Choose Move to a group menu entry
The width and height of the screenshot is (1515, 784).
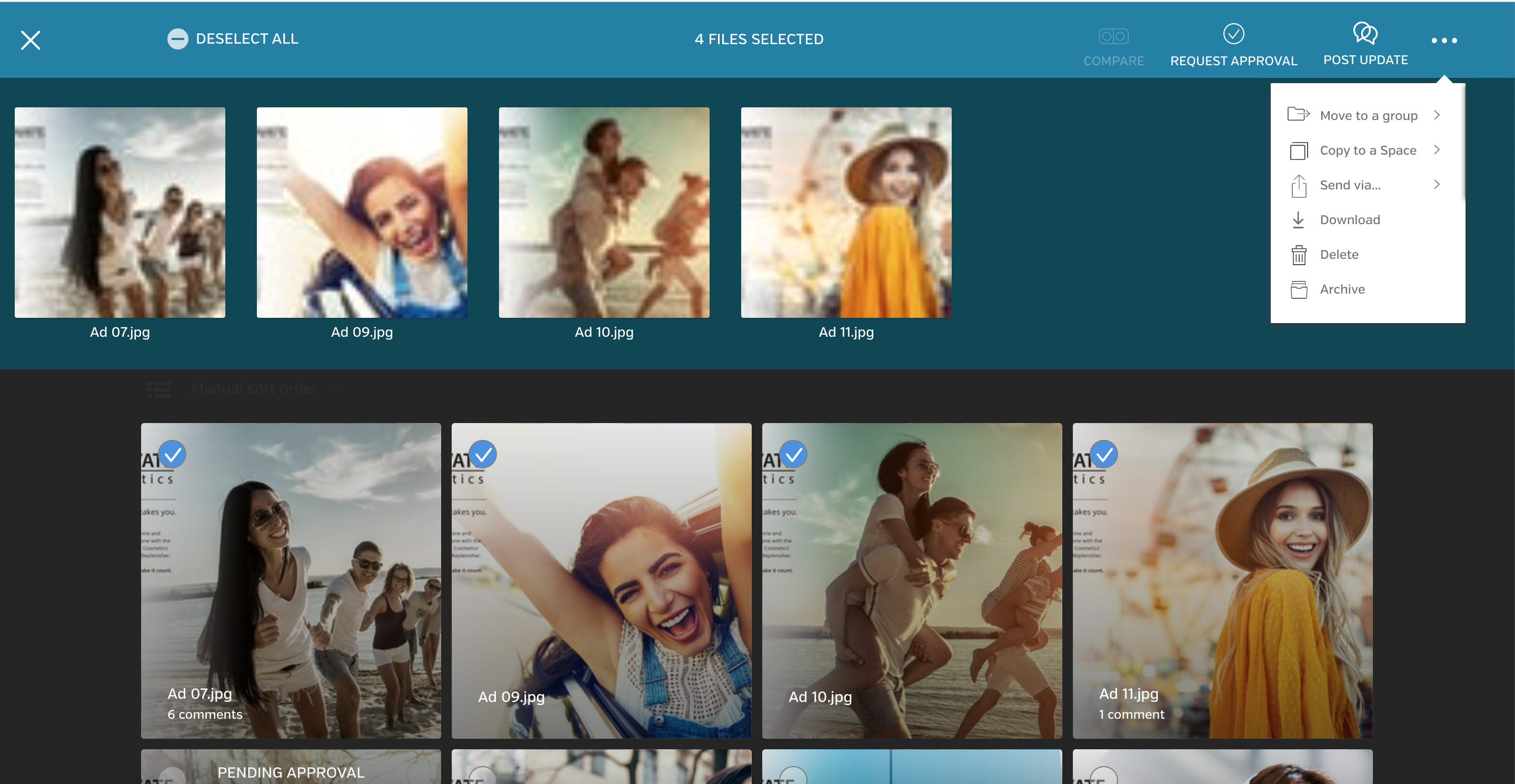pyautogui.click(x=1368, y=115)
